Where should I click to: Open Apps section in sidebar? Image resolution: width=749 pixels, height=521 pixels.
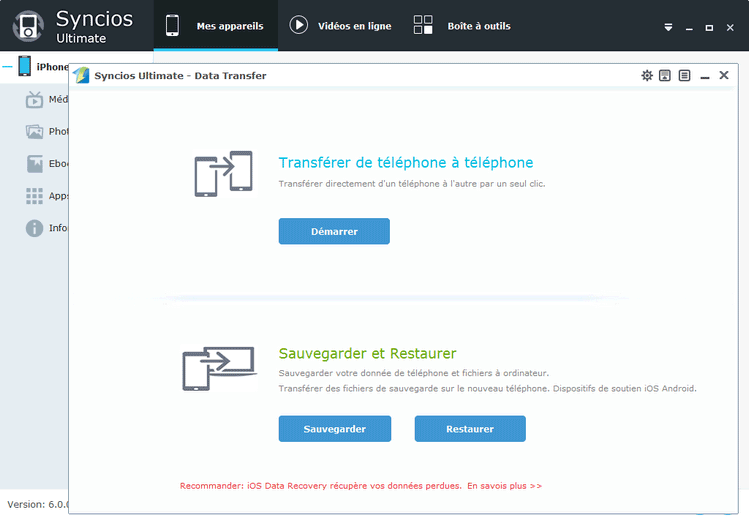coord(47,196)
